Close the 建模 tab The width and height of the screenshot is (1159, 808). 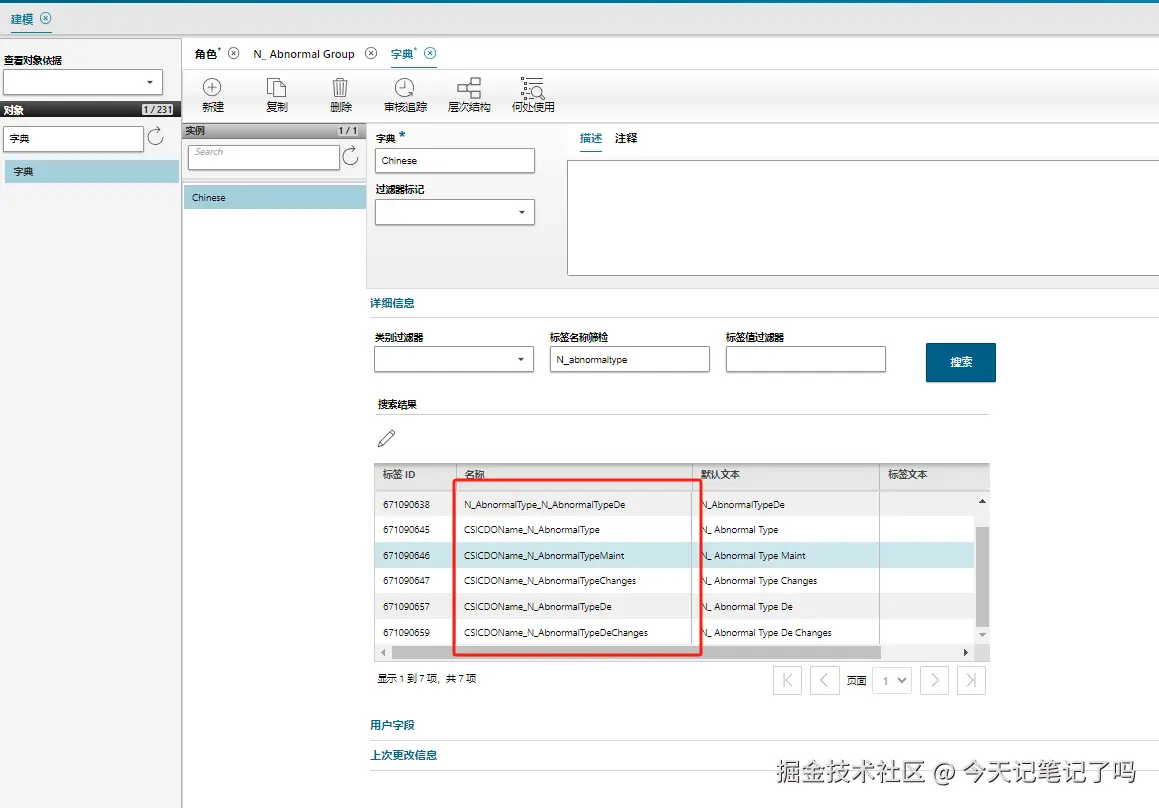point(46,18)
